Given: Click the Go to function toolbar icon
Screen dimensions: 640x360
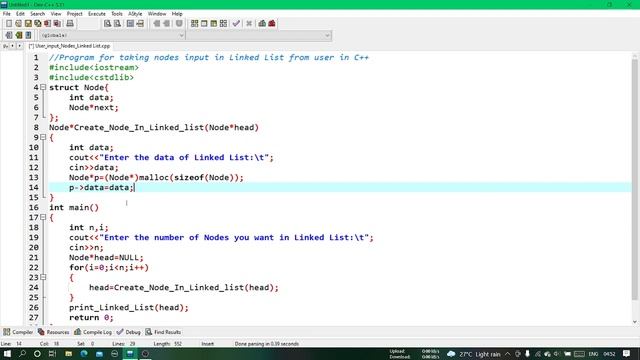Looking at the screenshot, I should point(130,24).
